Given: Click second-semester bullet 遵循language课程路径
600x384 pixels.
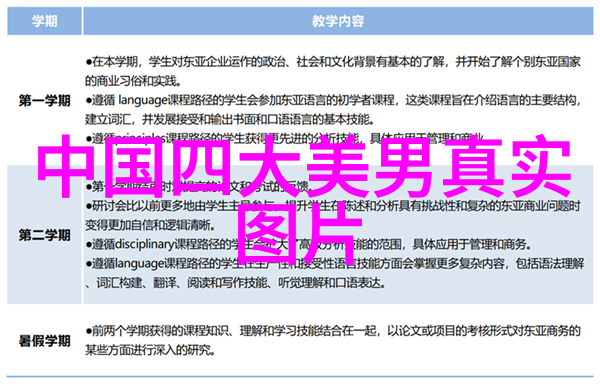Looking at the screenshot, I should (335, 263).
